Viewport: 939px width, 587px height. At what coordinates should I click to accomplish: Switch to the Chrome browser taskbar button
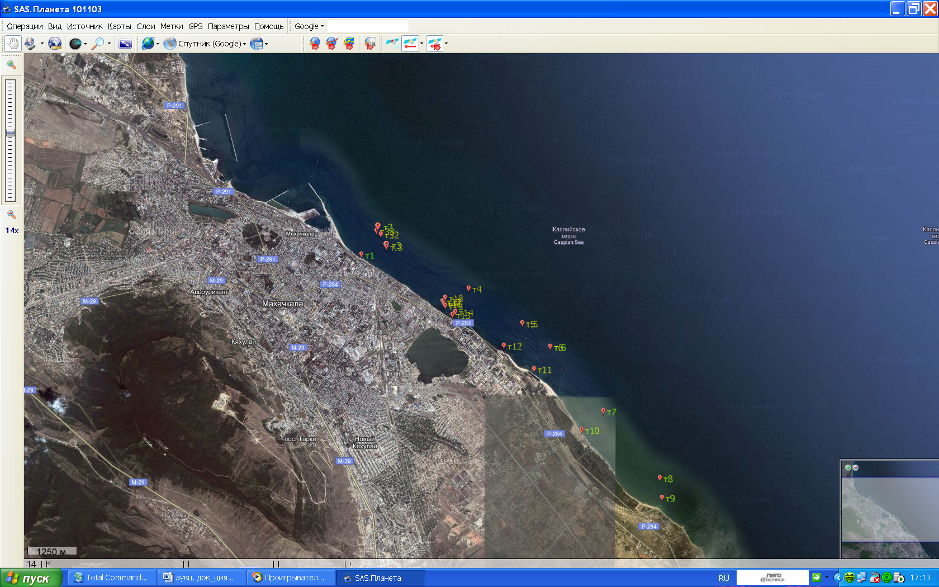coord(291,578)
